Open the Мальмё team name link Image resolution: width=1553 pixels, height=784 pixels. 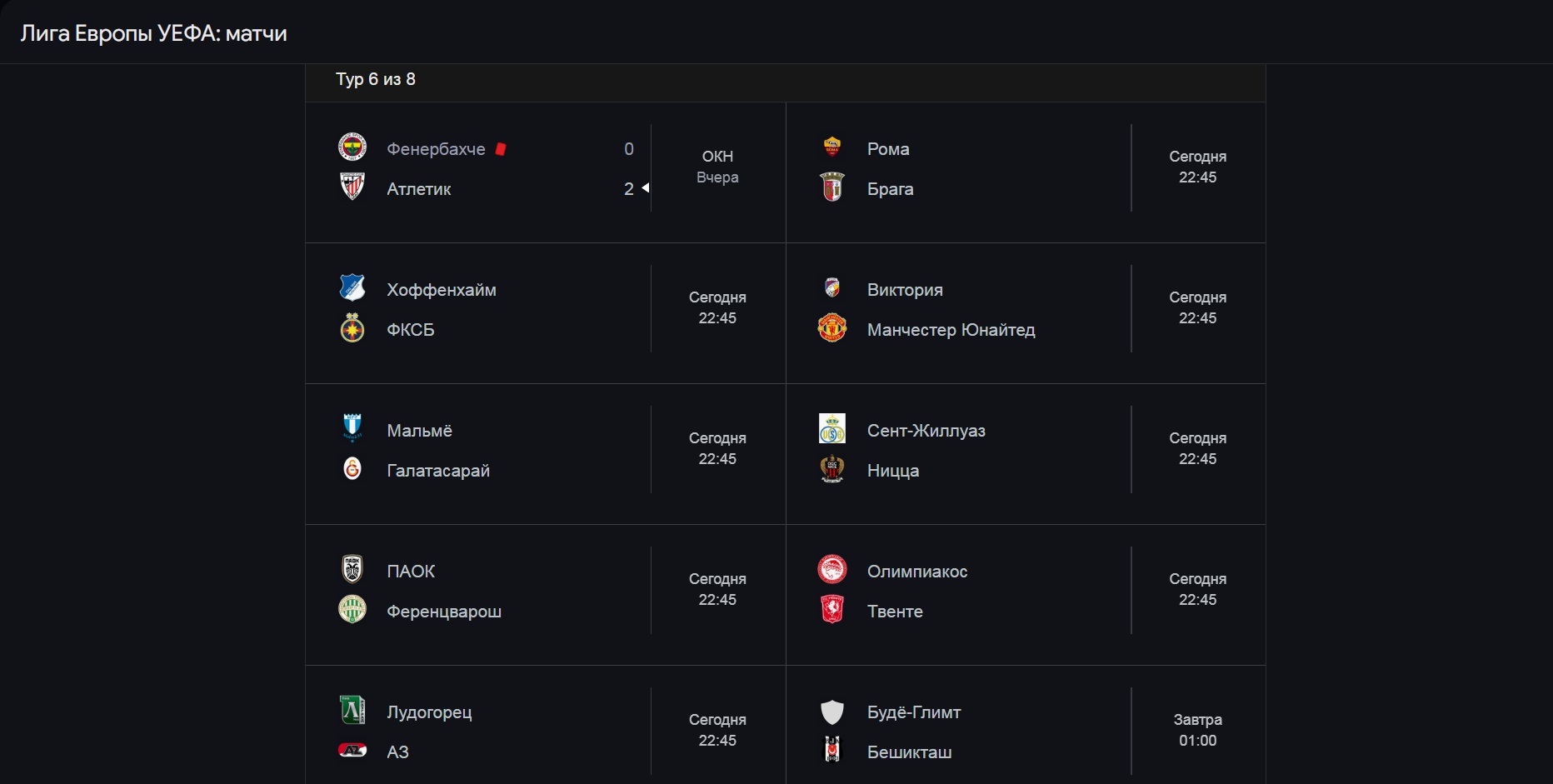[419, 431]
